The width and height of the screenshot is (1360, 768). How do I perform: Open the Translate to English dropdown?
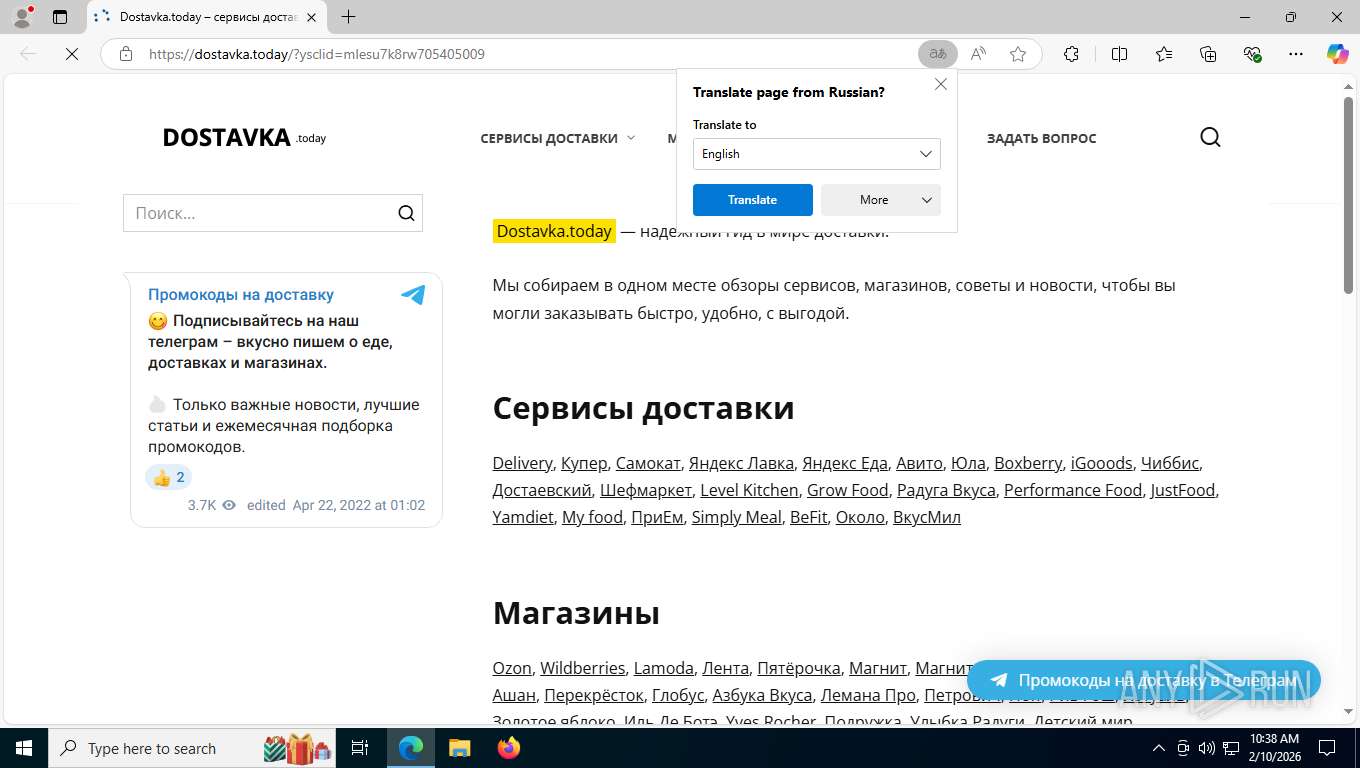point(817,154)
